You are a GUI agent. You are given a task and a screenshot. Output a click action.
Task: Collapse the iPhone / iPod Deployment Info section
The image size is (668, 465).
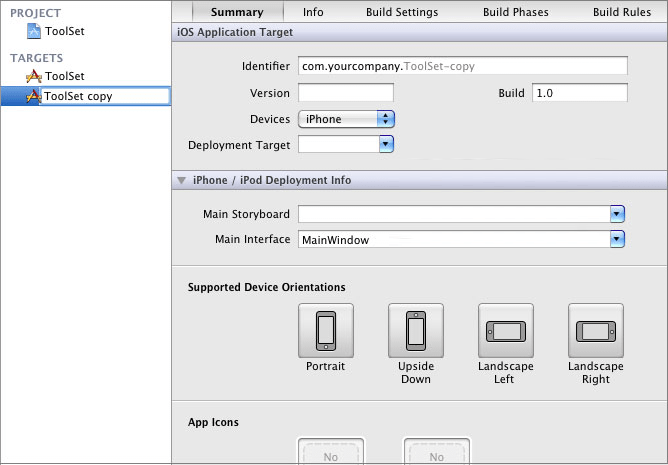click(181, 181)
